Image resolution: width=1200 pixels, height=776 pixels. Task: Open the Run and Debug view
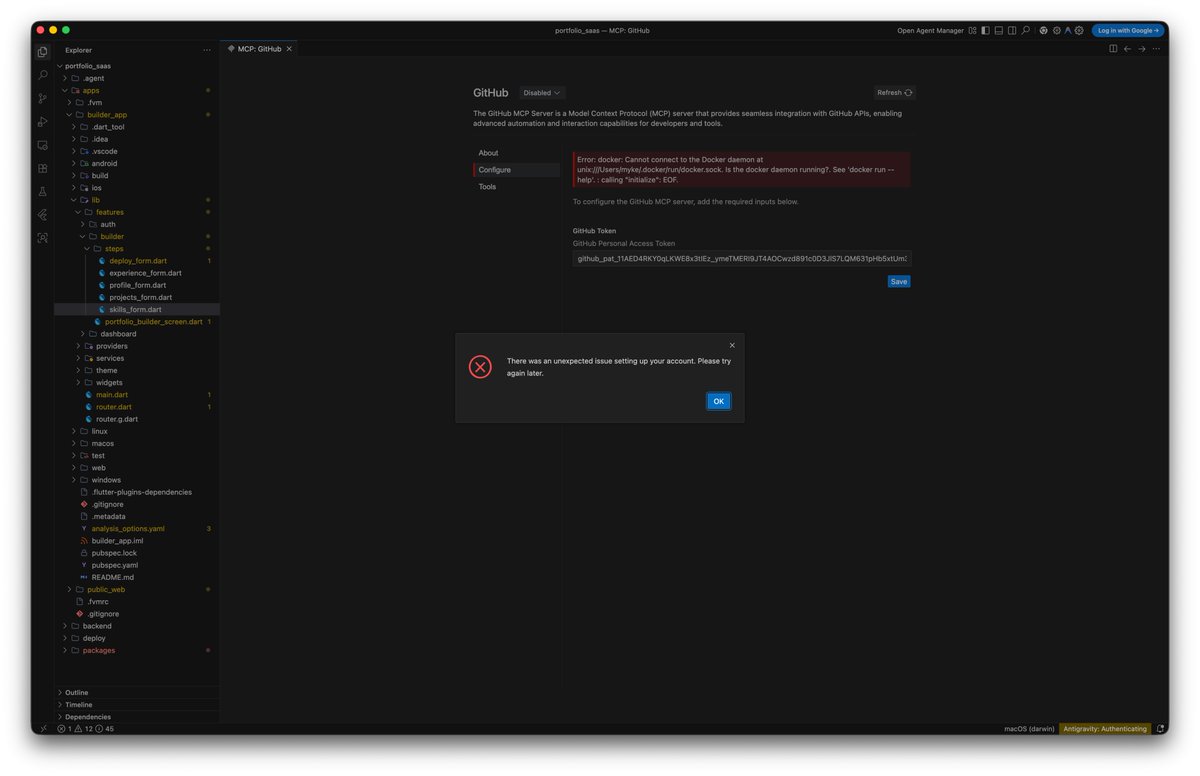(42, 122)
